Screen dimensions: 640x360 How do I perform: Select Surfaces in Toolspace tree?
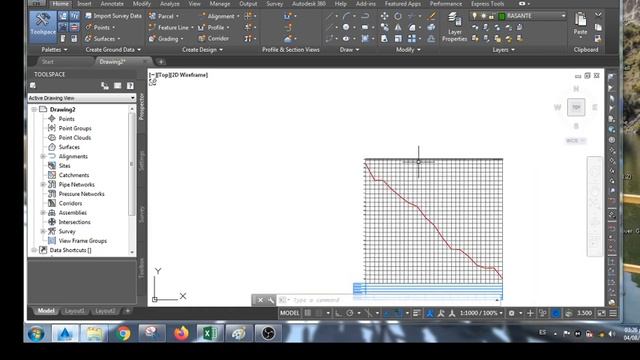tap(69, 147)
